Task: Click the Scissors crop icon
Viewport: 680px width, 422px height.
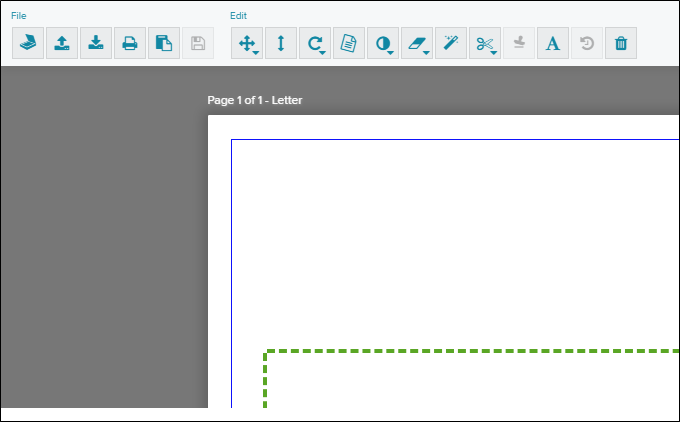Action: (485, 43)
